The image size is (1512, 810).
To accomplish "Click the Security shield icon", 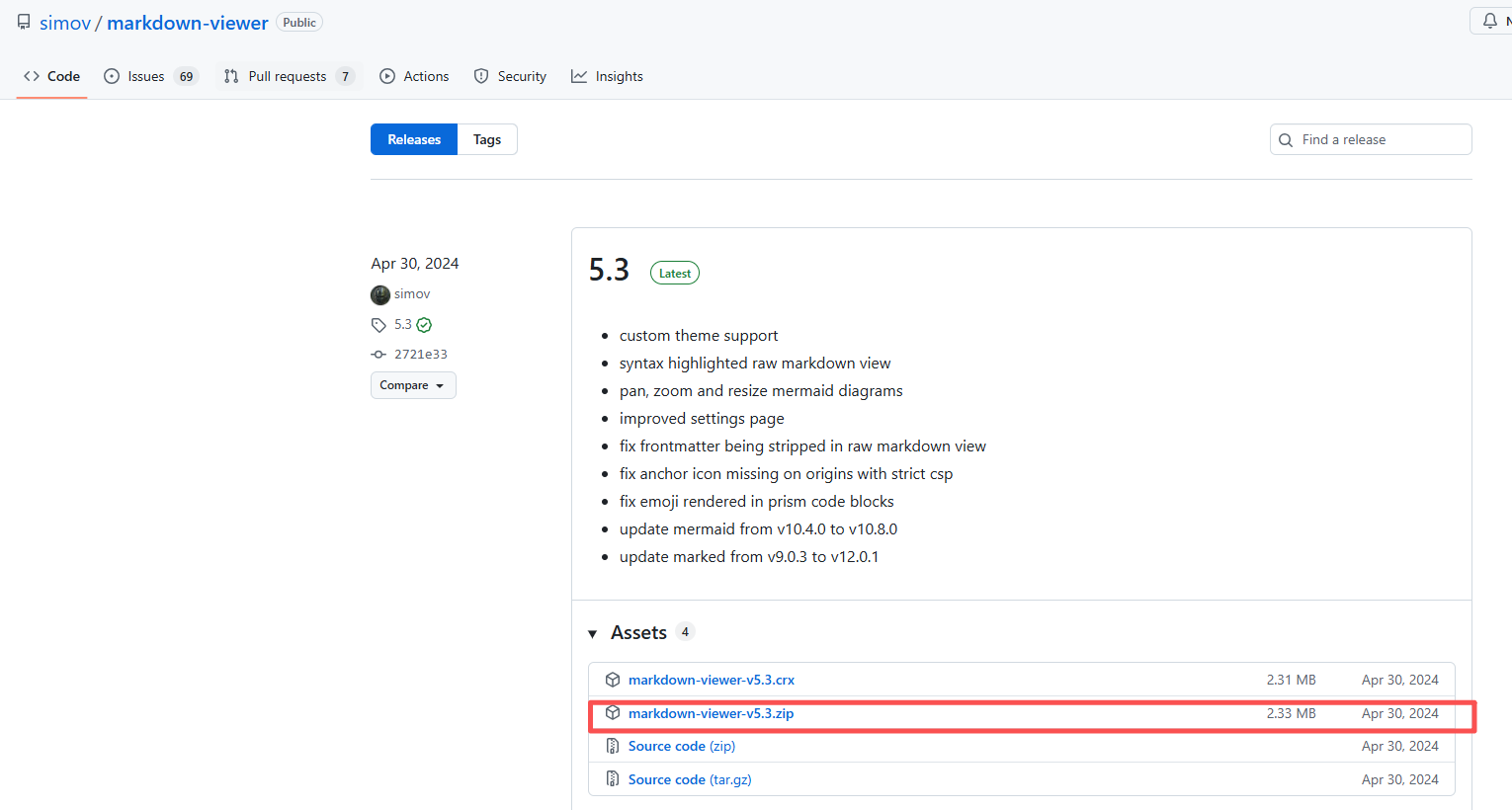I will pyautogui.click(x=481, y=76).
